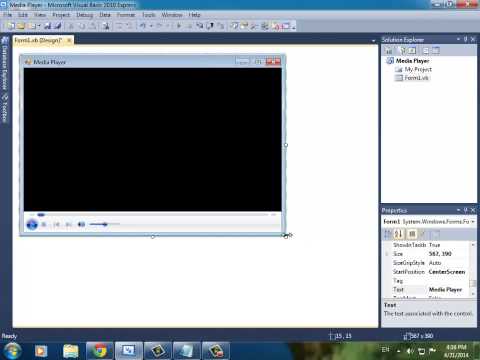Select My Project in Solution Explorer
Screen dimensions: 480x360
click(x=418, y=69)
